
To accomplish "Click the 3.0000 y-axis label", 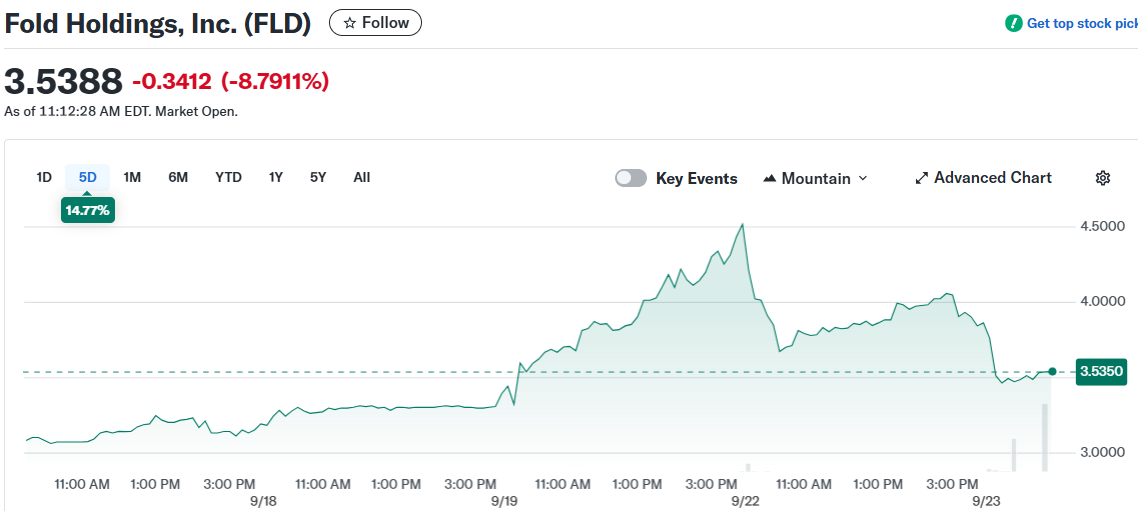I will (1100, 452).
